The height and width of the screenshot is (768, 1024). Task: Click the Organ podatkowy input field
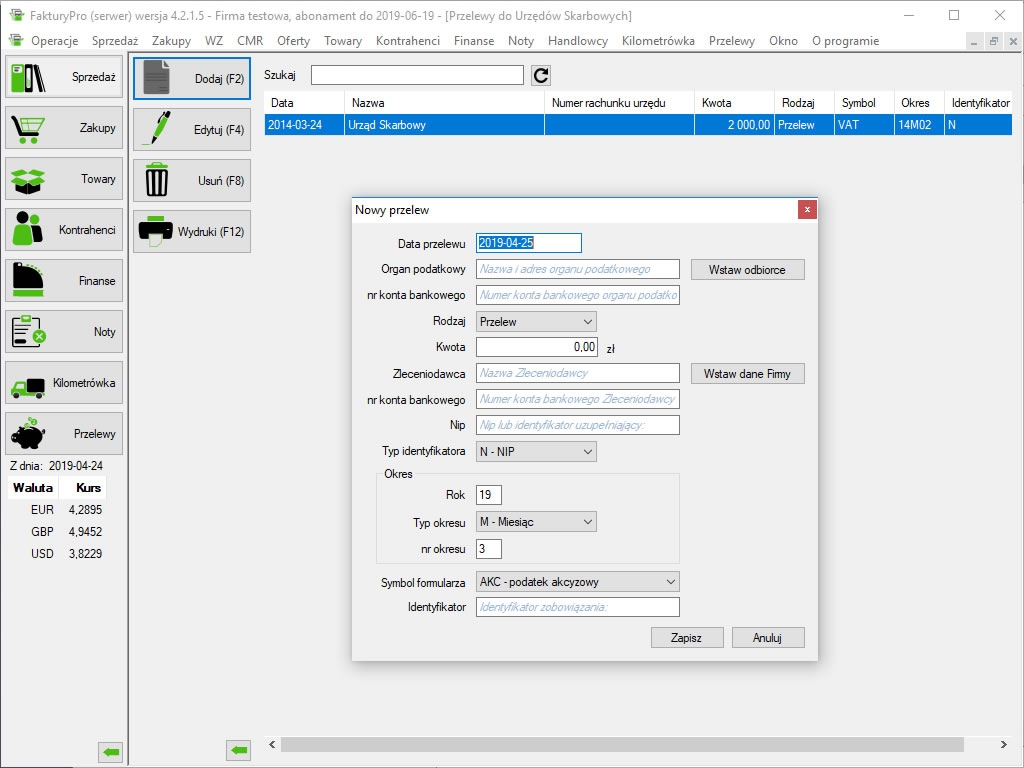coord(577,269)
